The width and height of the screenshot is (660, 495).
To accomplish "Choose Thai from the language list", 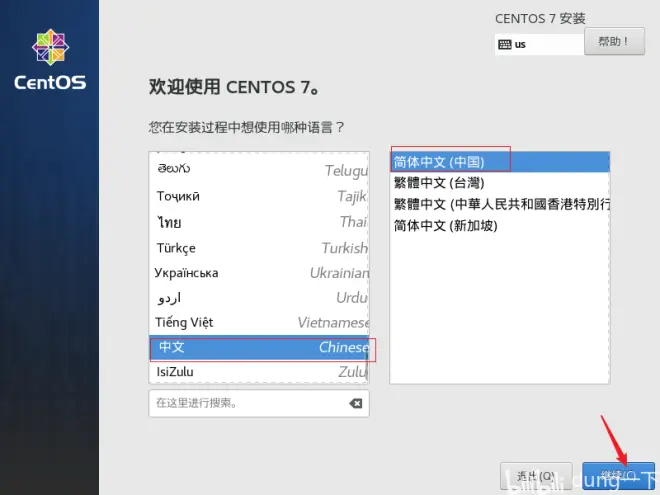I will (259, 222).
